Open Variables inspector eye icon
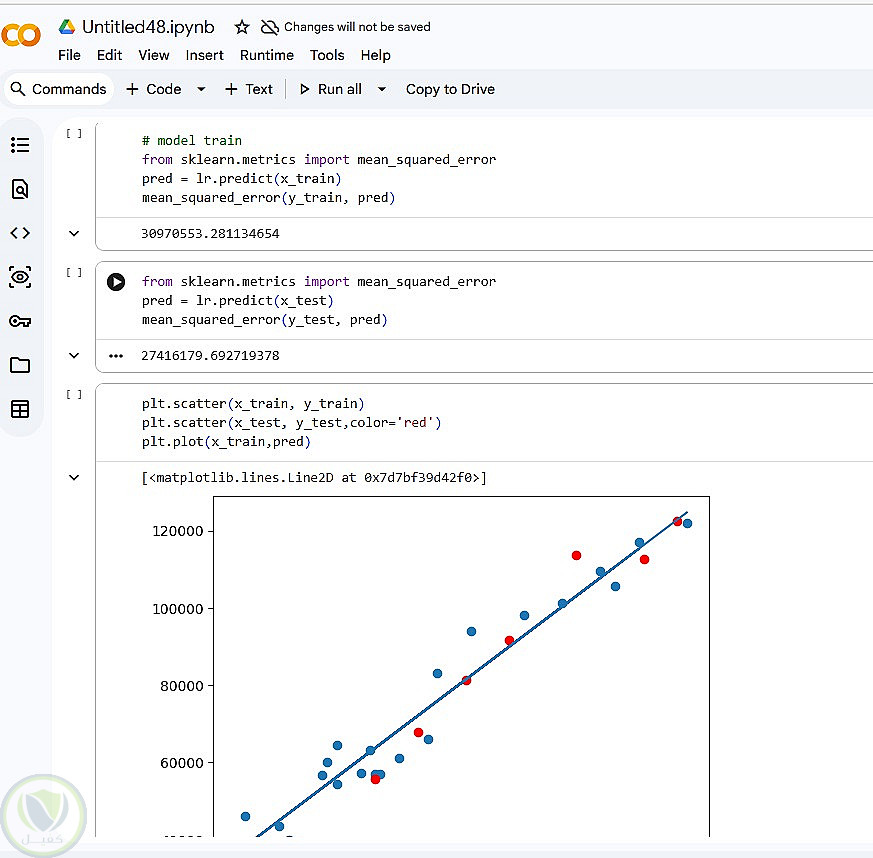 [x=20, y=277]
